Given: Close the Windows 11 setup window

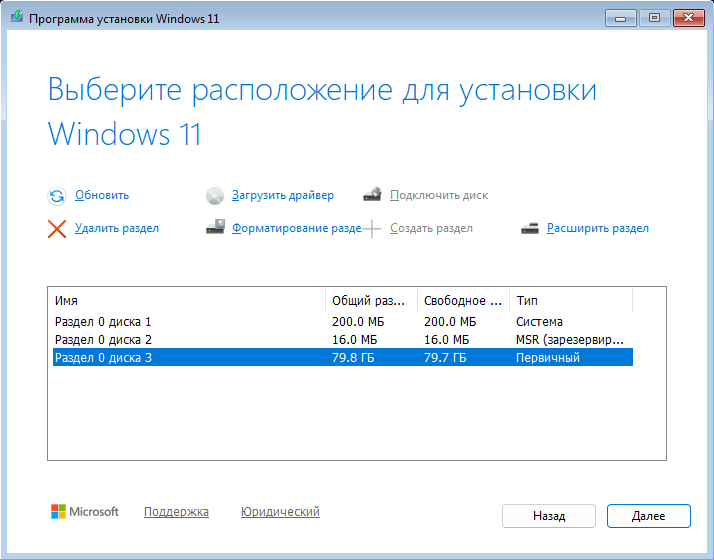Looking at the screenshot, I should click(688, 18).
